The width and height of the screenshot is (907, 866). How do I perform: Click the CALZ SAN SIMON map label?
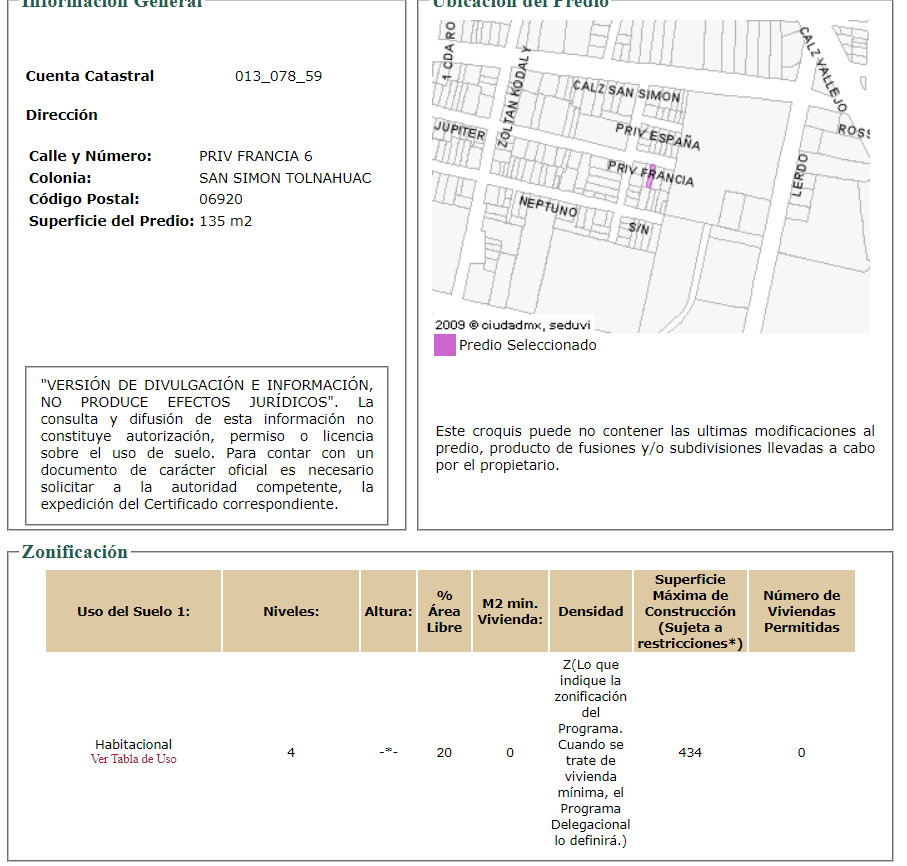[626, 91]
